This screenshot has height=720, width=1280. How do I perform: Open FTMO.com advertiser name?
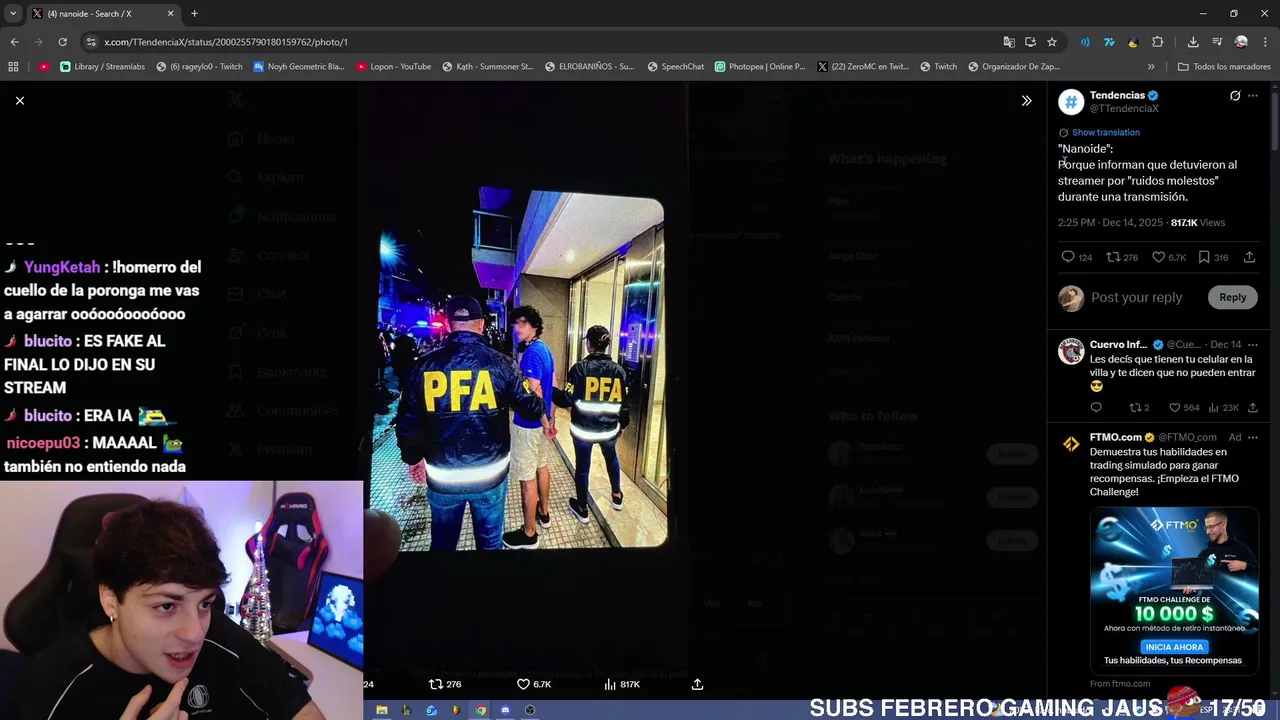tap(1116, 437)
